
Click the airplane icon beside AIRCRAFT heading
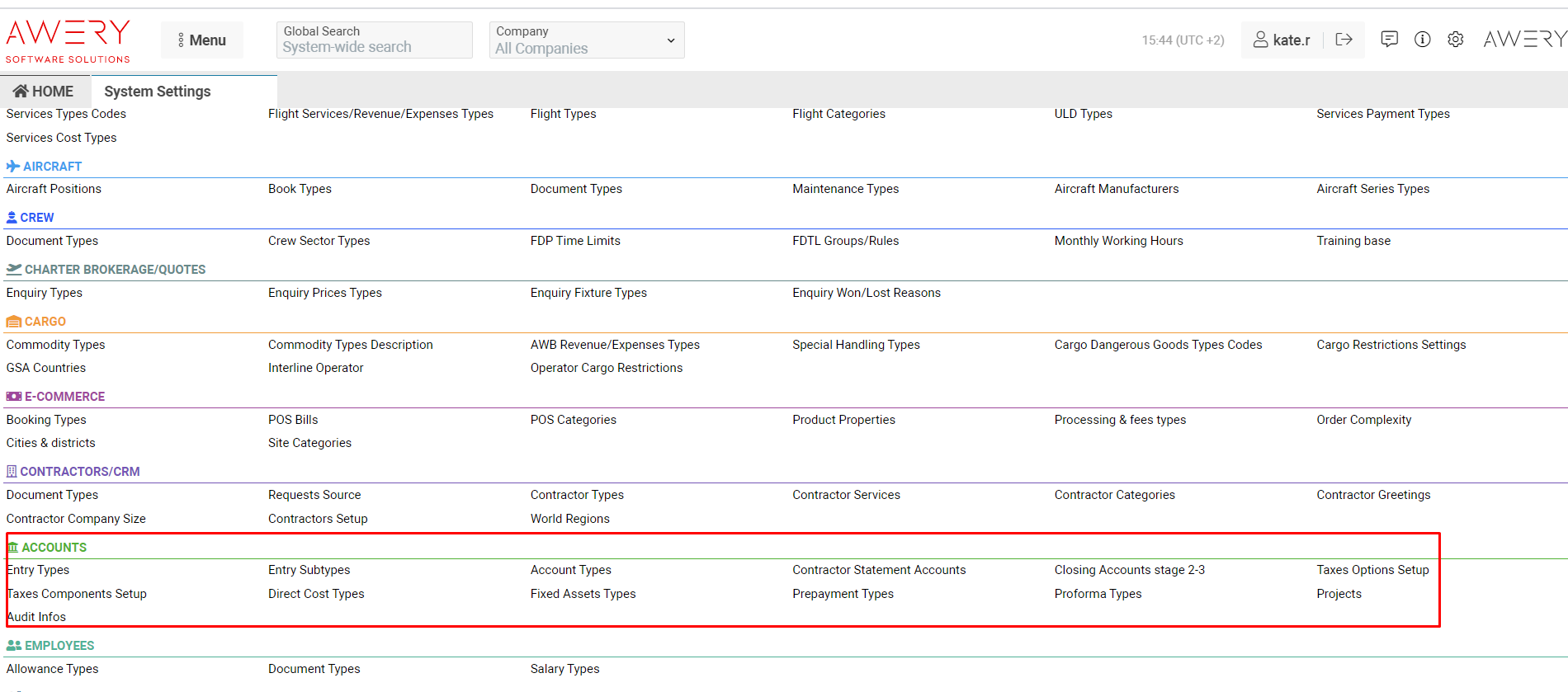[13, 167]
